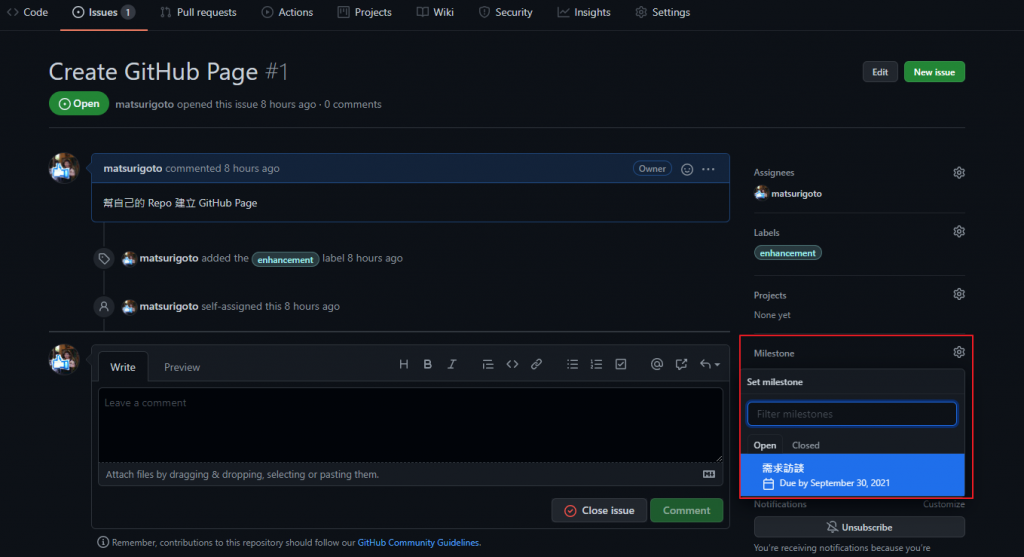This screenshot has height=557, width=1024.
Task: Click the enhancement label in sidebar
Action: (x=788, y=253)
